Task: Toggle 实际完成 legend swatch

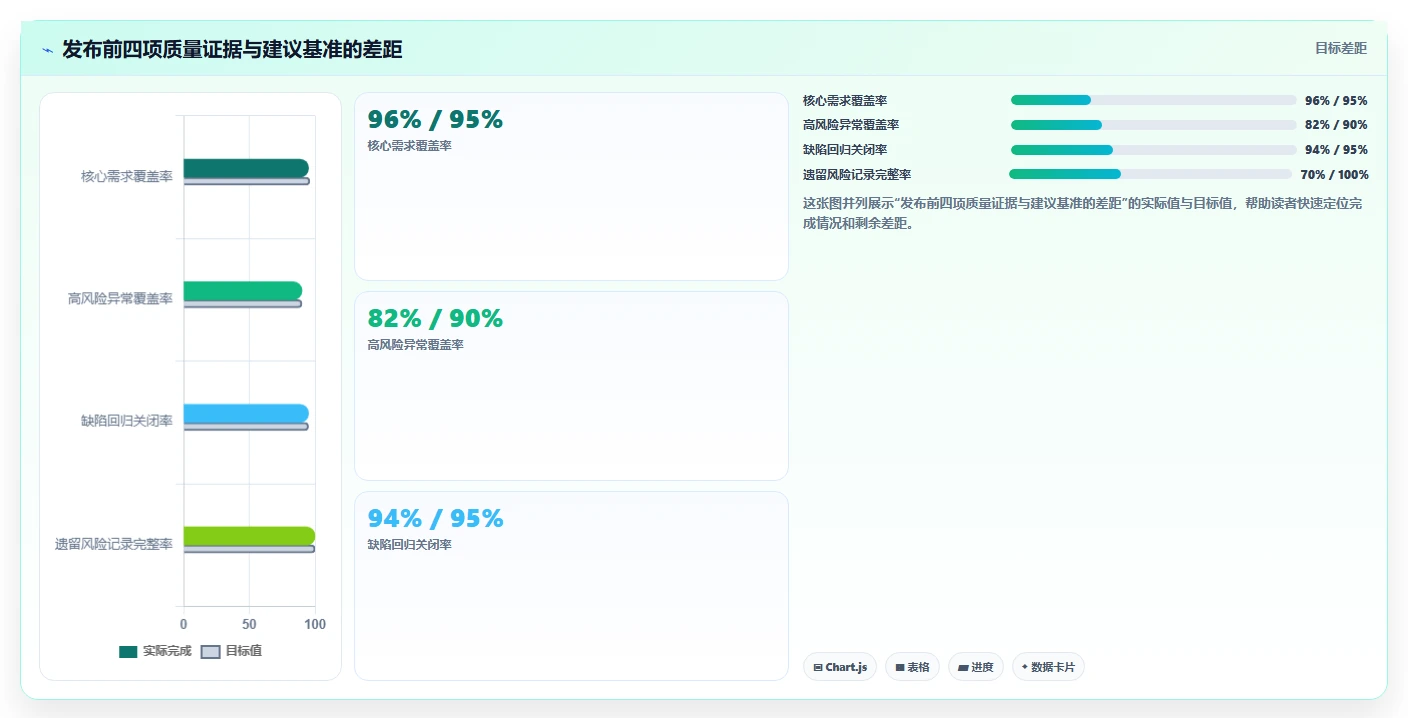Action: (x=128, y=652)
